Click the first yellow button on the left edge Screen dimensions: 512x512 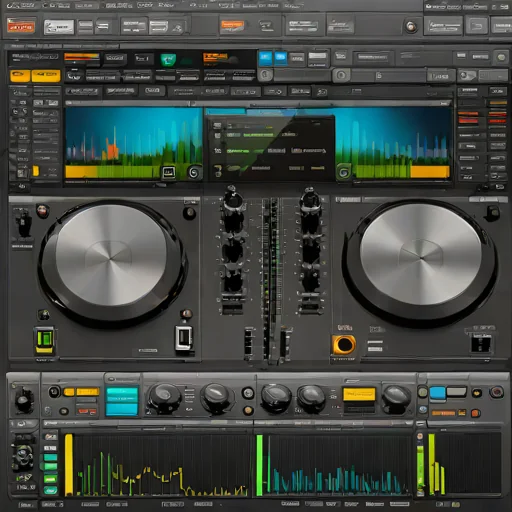click(x=20, y=76)
